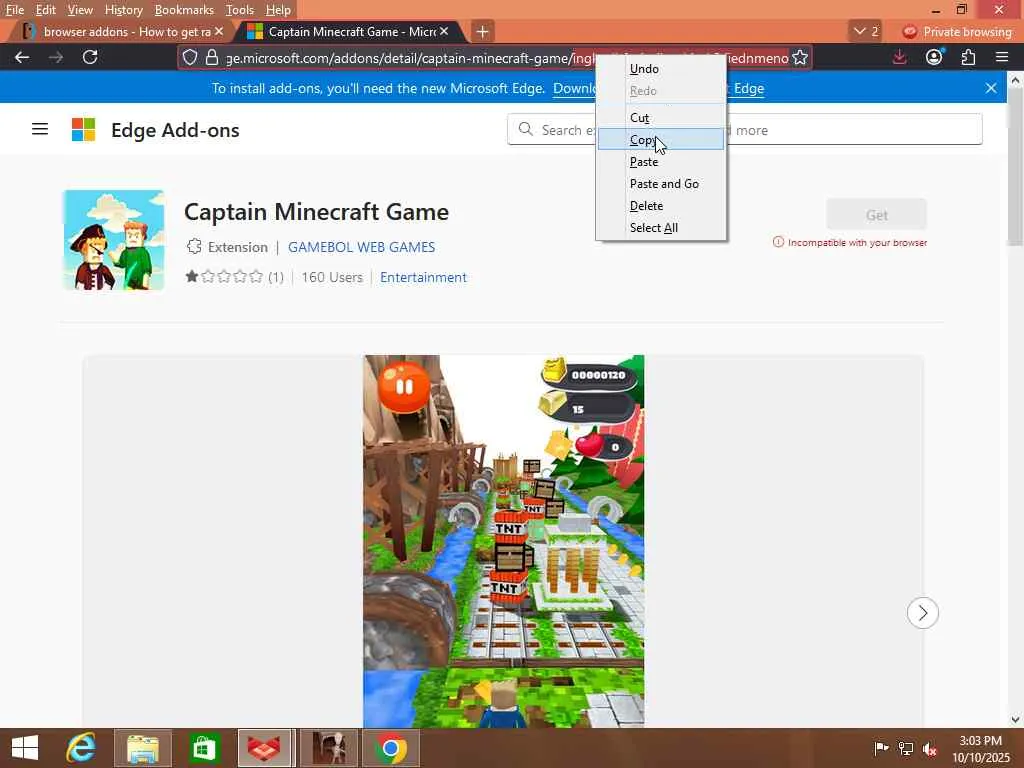This screenshot has height=768, width=1024.
Task: Dismiss the Microsoft Edge install banner
Action: (991, 88)
